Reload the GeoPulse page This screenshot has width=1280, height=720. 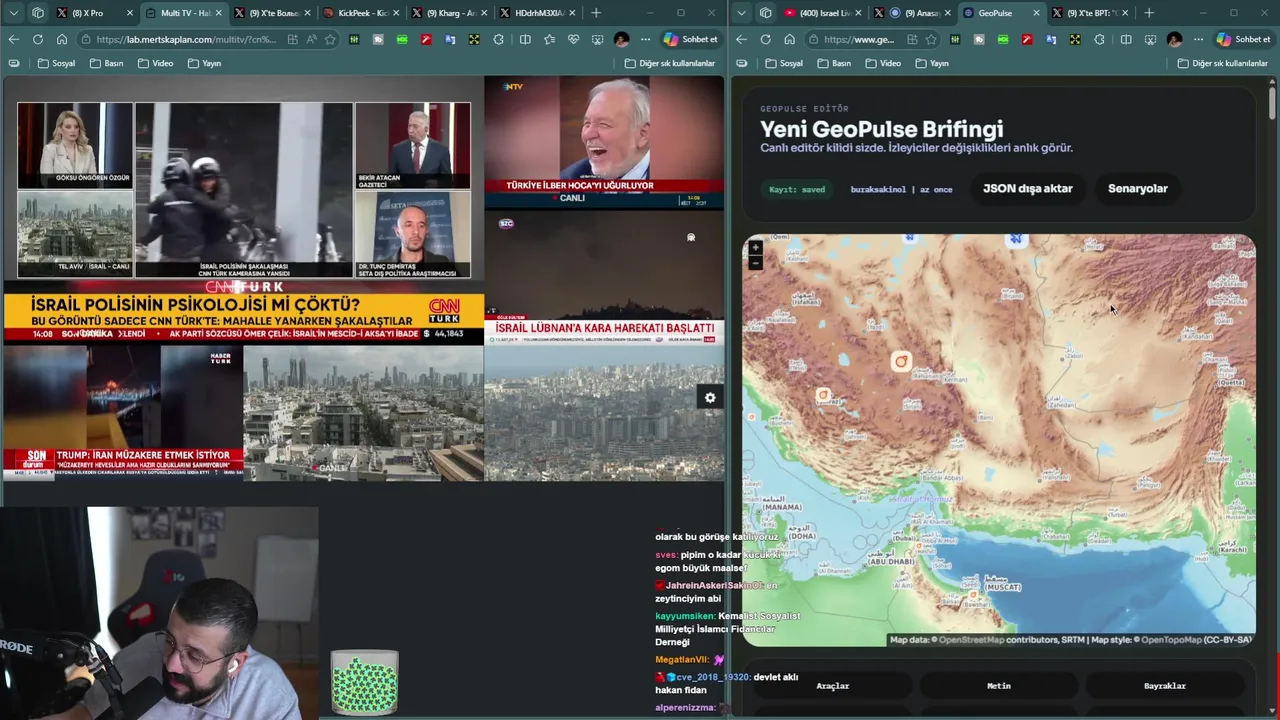(x=765, y=39)
